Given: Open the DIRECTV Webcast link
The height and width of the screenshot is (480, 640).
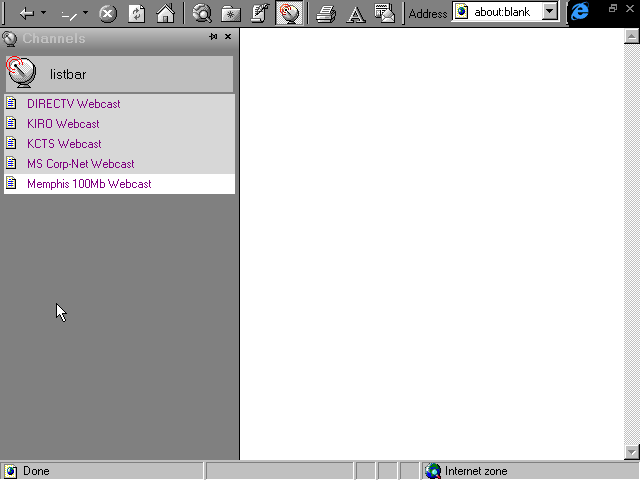Looking at the screenshot, I should coord(73,104).
